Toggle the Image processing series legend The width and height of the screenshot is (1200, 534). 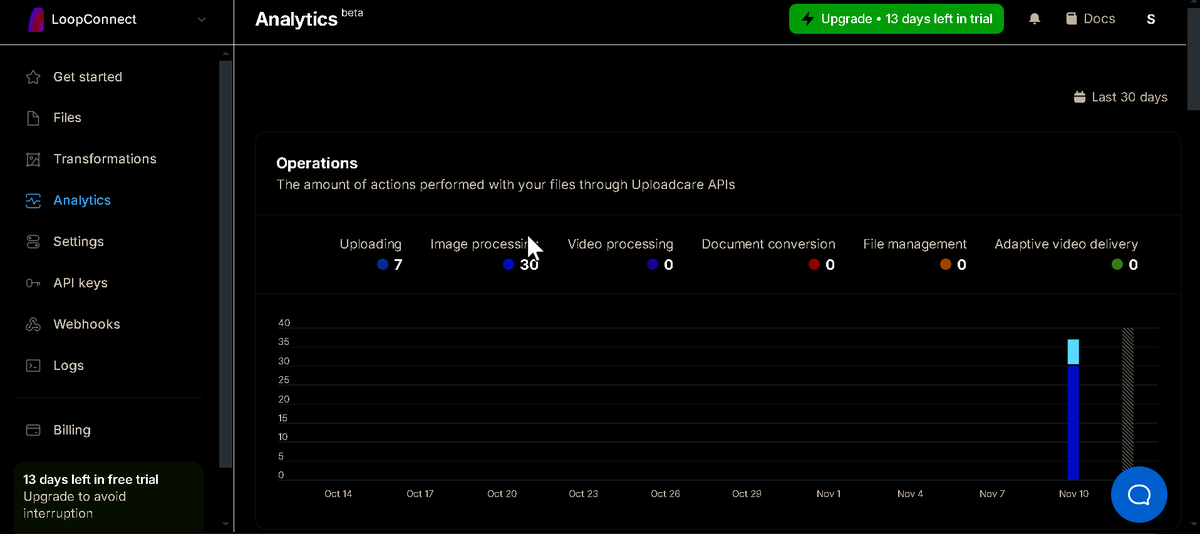pyautogui.click(x=485, y=254)
